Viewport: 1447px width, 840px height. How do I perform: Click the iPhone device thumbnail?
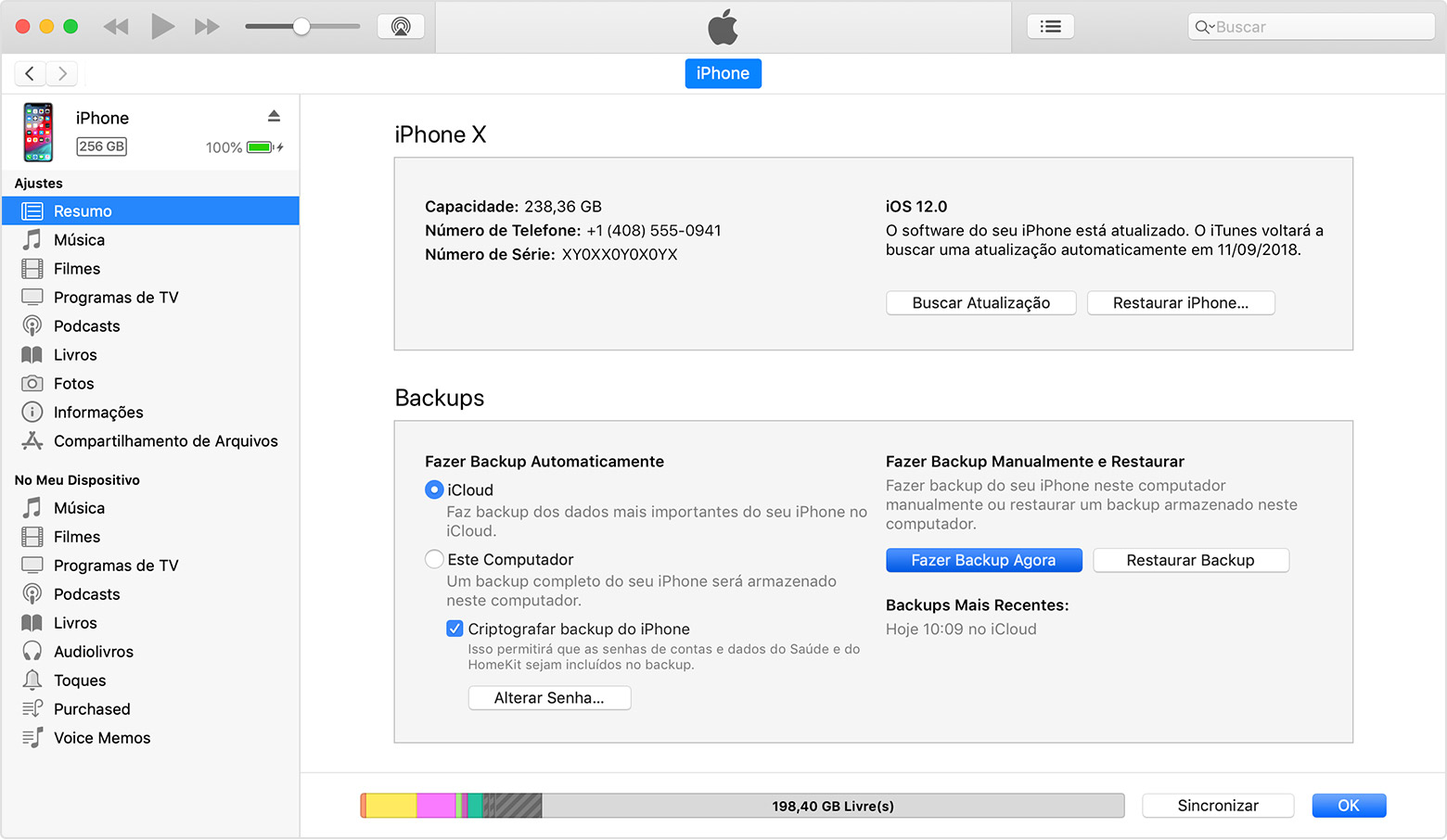(x=38, y=132)
